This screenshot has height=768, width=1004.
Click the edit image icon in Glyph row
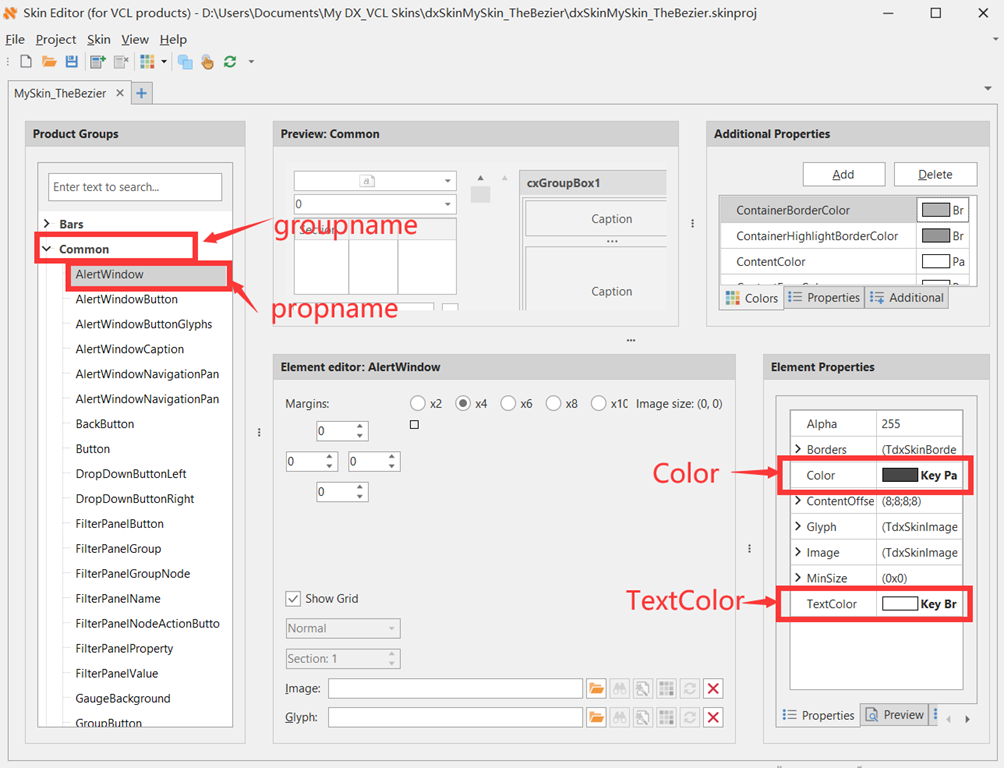(x=643, y=717)
